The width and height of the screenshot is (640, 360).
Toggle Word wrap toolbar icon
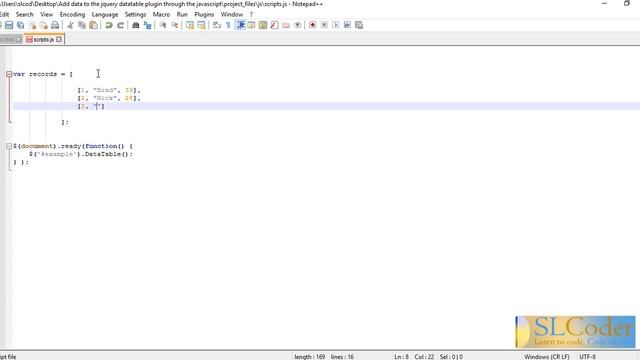click(217, 25)
